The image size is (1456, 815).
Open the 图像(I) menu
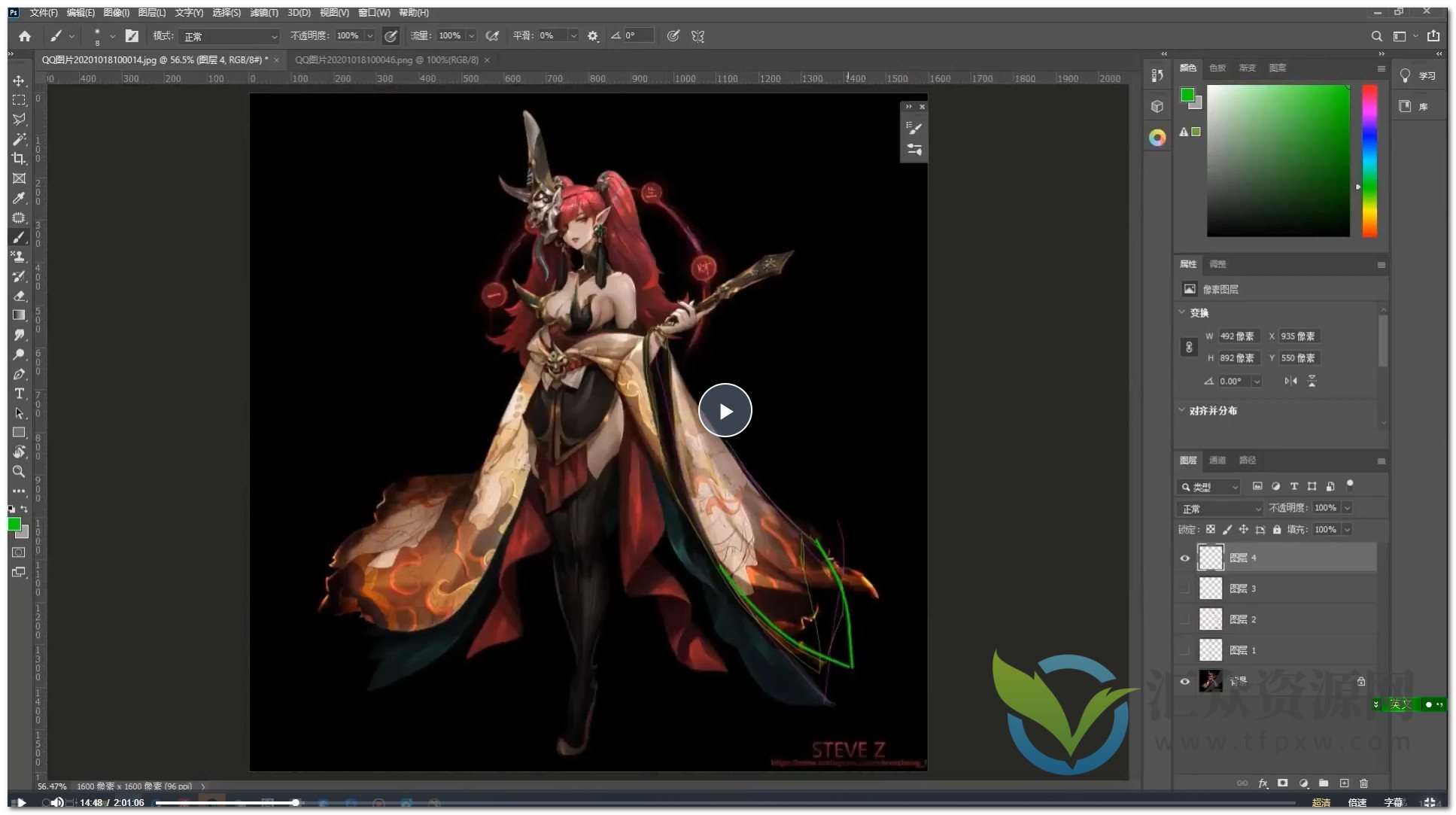117,13
